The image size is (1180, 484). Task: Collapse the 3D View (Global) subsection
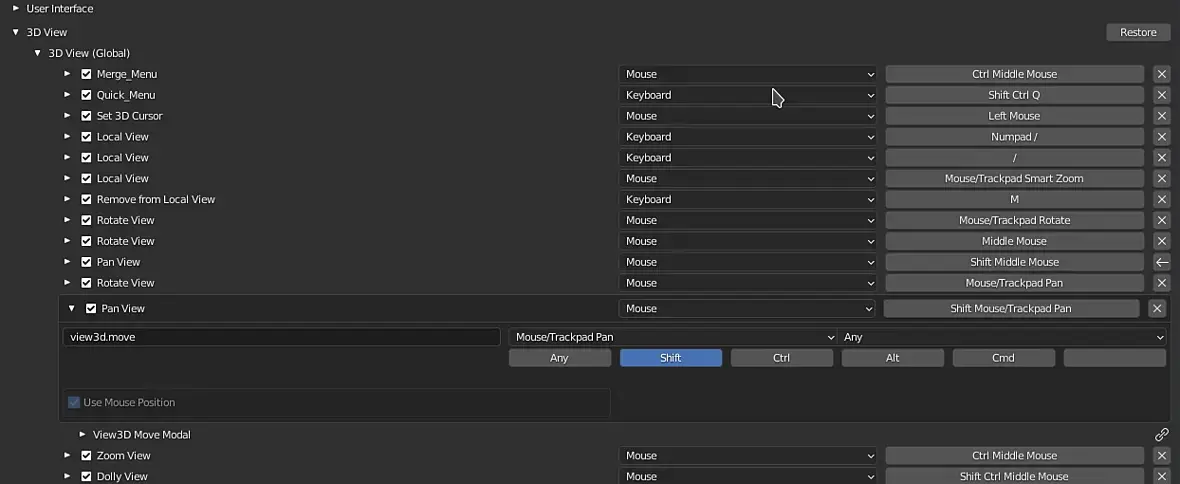click(x=37, y=53)
